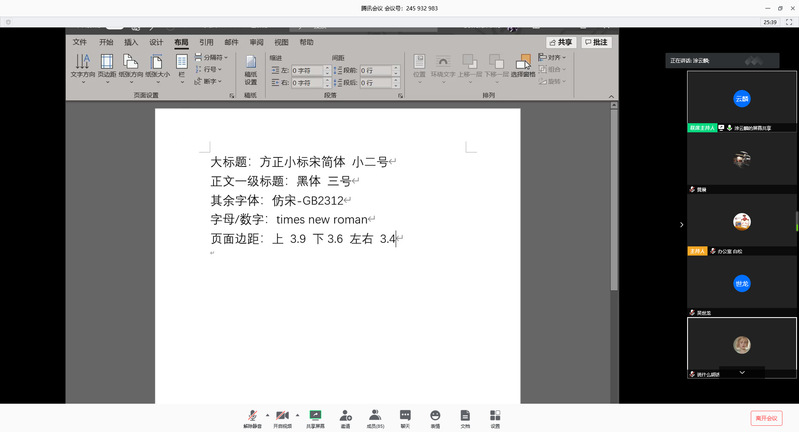Unmute microphone in meeting toolbar
The width and height of the screenshot is (799, 432).
tap(253, 416)
